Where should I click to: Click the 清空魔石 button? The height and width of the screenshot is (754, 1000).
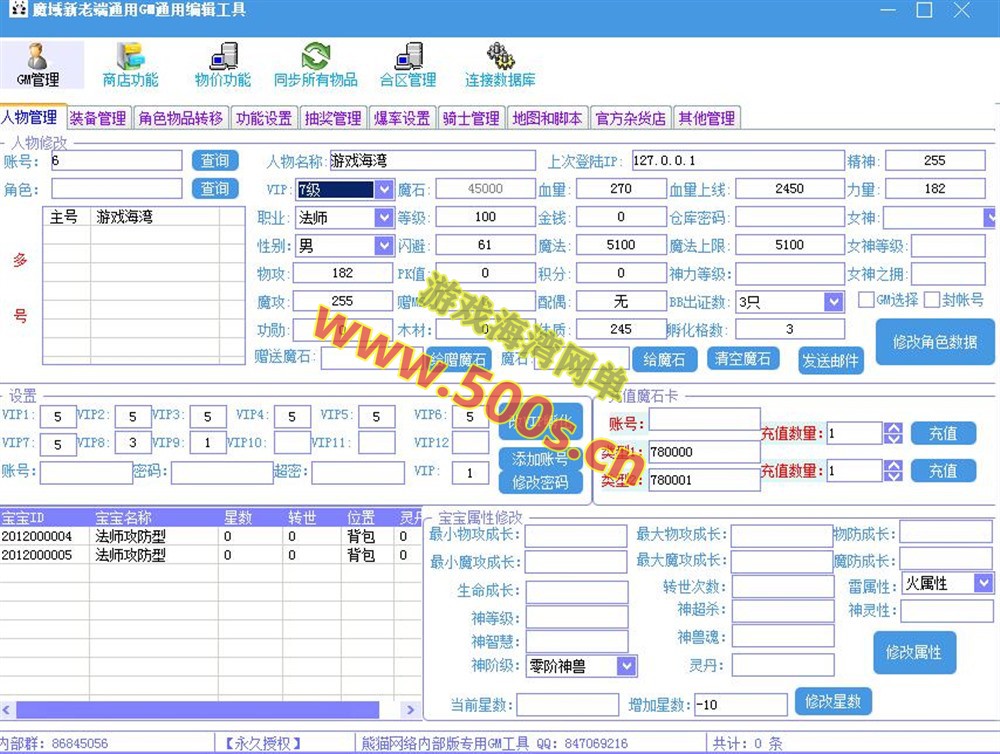[743, 359]
